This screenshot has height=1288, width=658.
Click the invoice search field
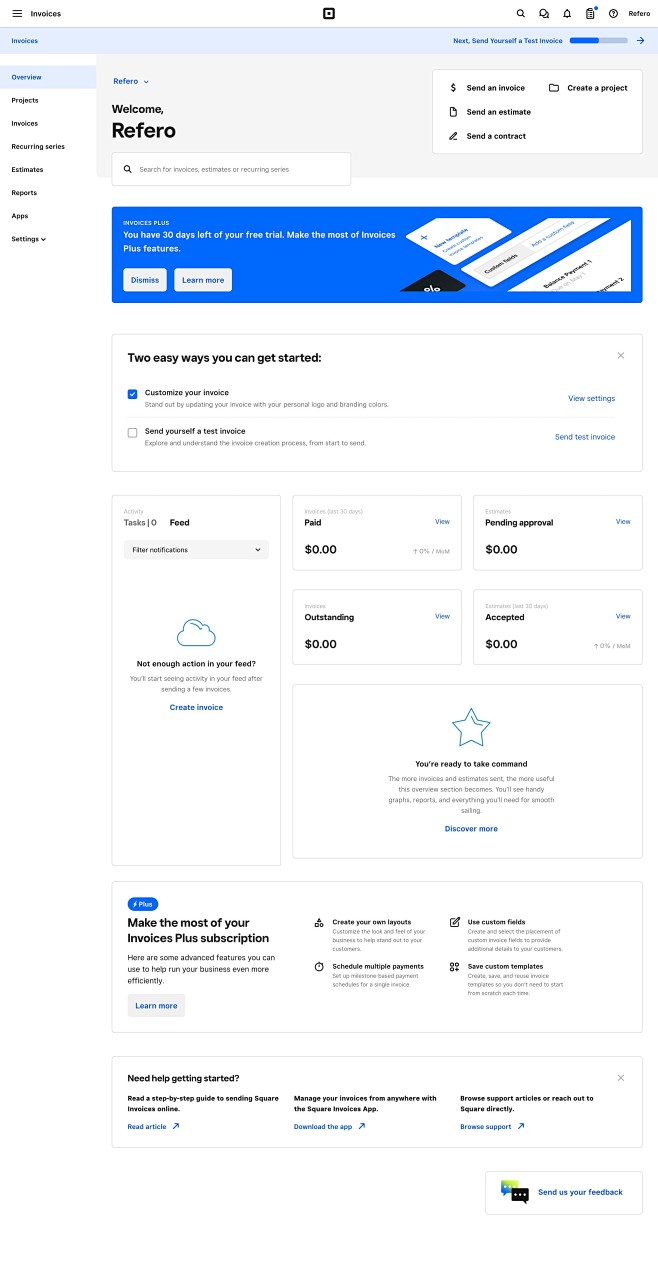231,170
